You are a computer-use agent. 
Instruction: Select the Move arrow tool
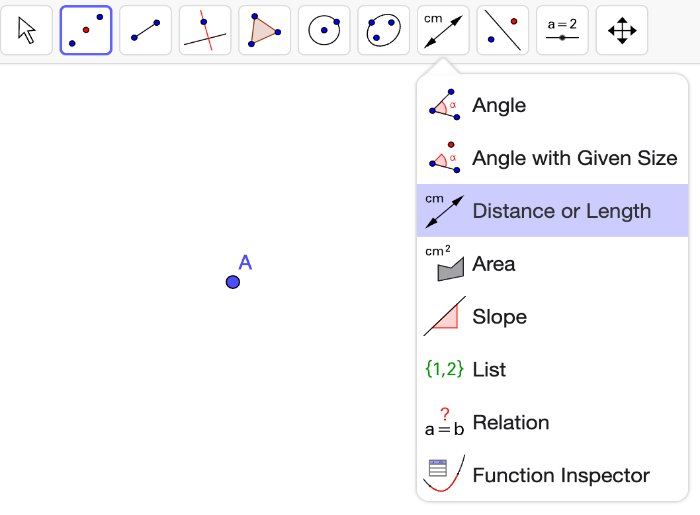click(26, 30)
